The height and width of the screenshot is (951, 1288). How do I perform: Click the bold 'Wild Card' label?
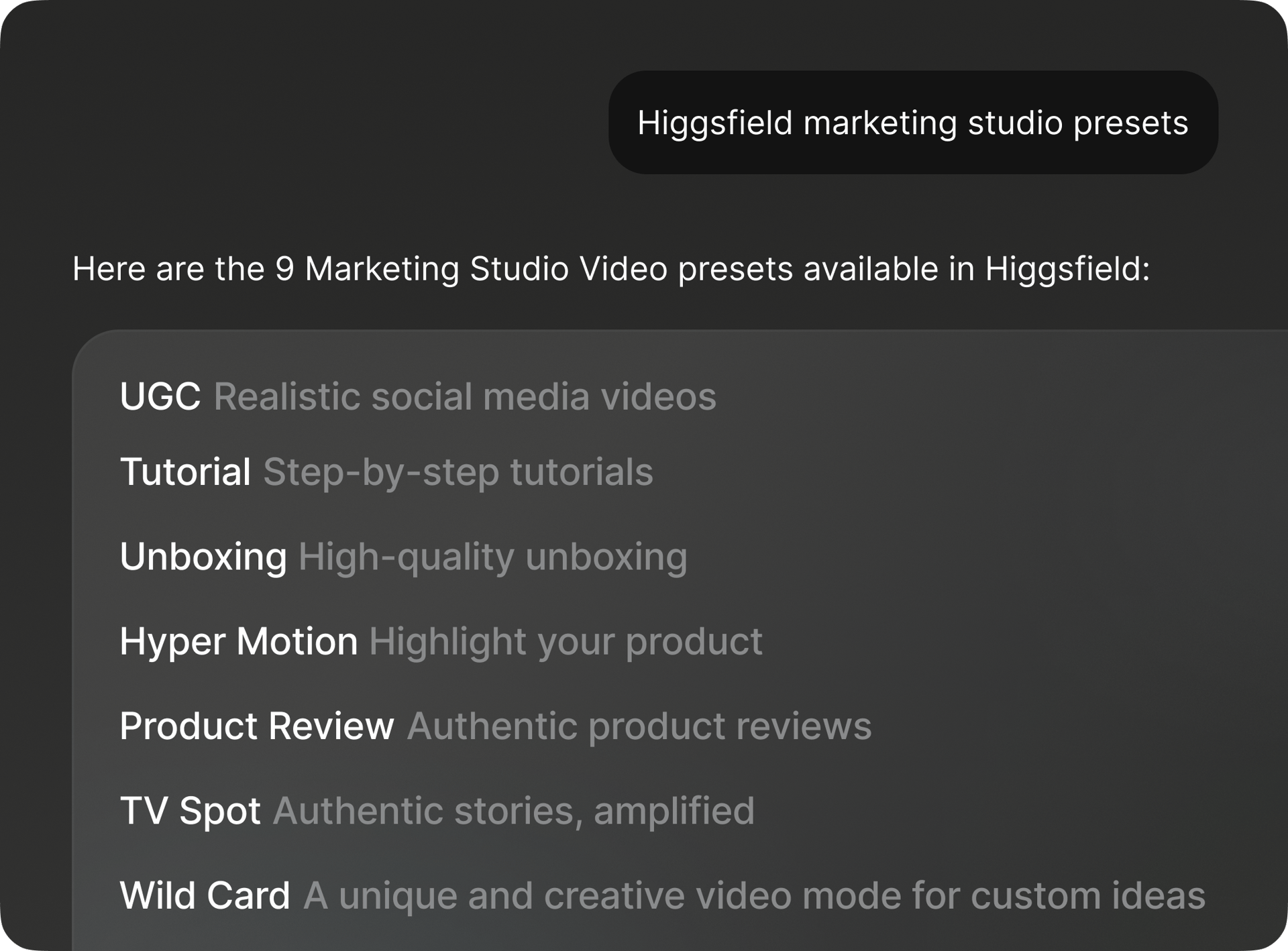point(205,895)
